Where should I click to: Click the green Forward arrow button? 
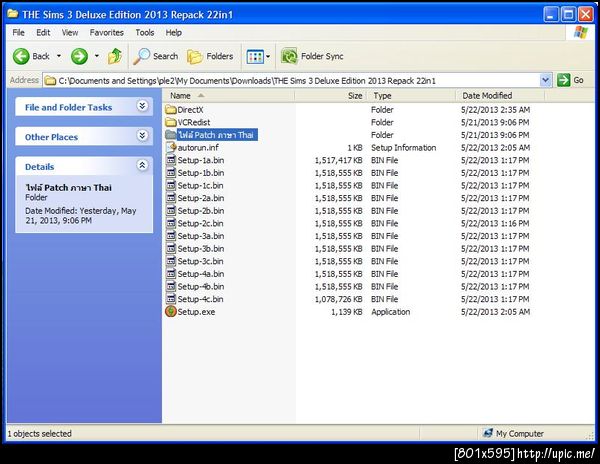point(79,56)
